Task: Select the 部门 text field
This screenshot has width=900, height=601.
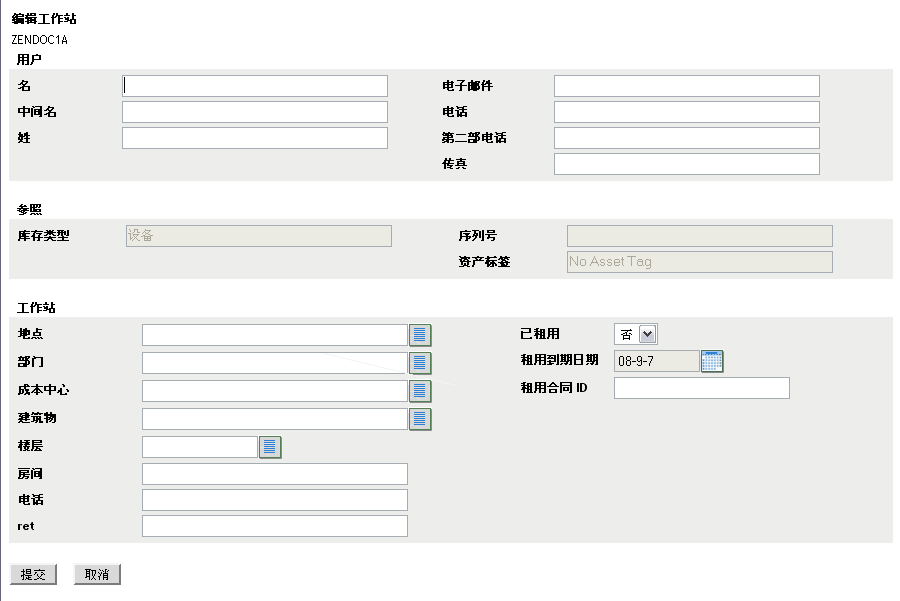Action: [x=275, y=363]
